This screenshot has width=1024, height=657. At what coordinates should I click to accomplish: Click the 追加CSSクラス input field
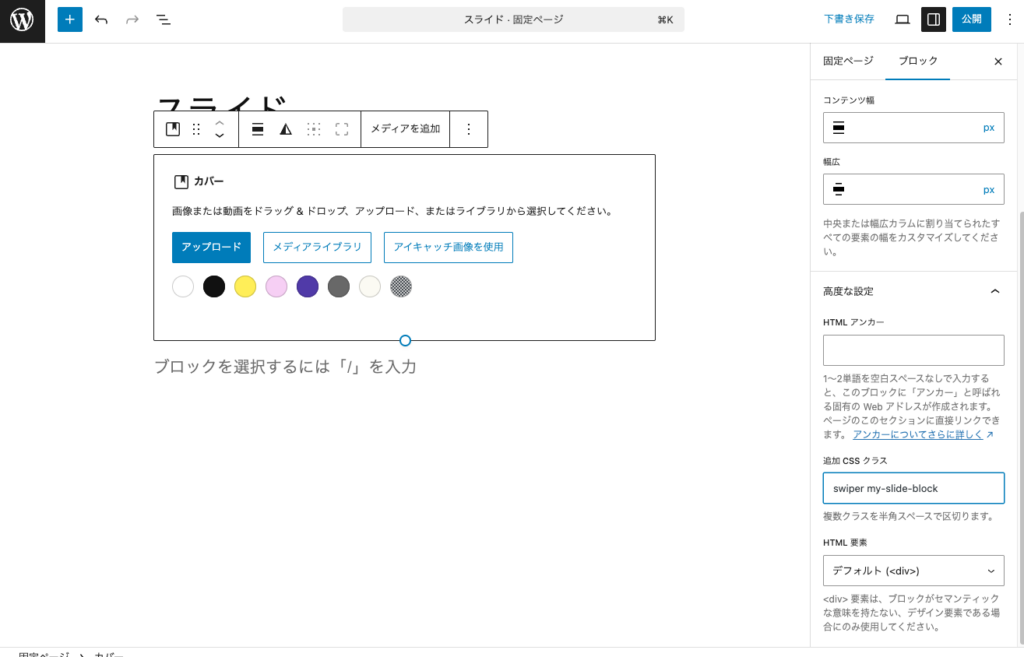click(x=912, y=488)
